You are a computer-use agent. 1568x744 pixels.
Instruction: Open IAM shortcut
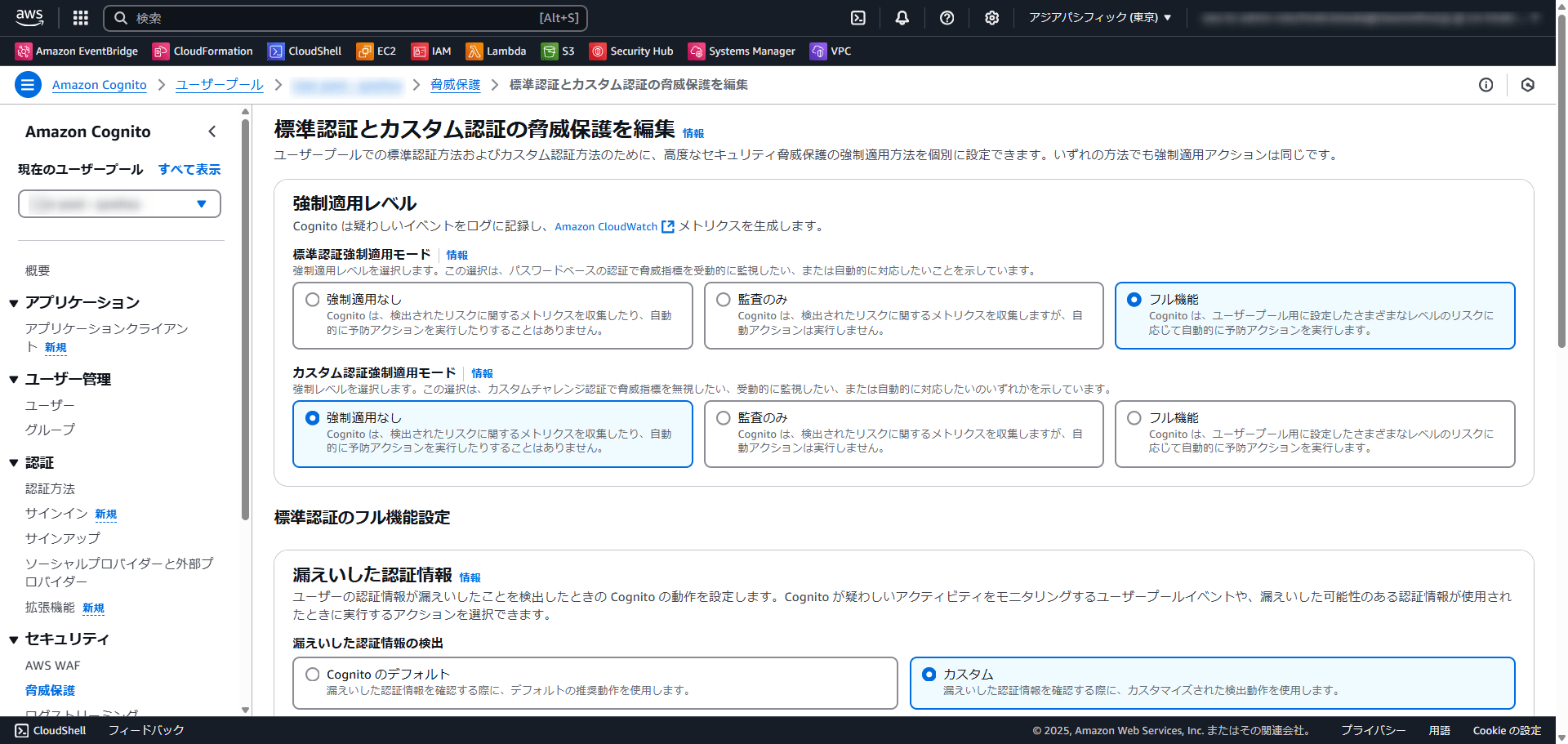click(431, 51)
